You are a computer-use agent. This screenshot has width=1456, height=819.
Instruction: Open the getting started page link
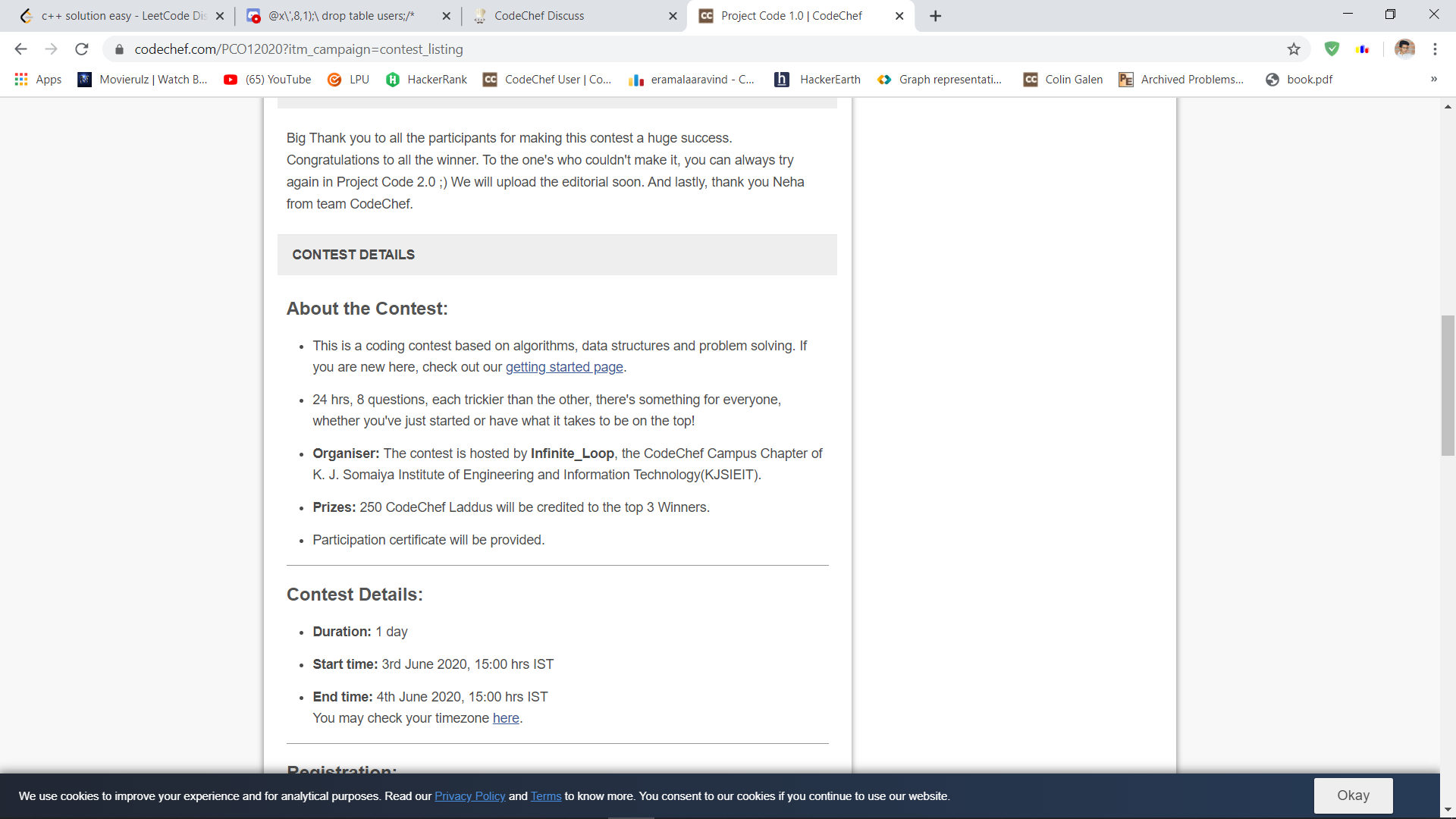coord(563,367)
